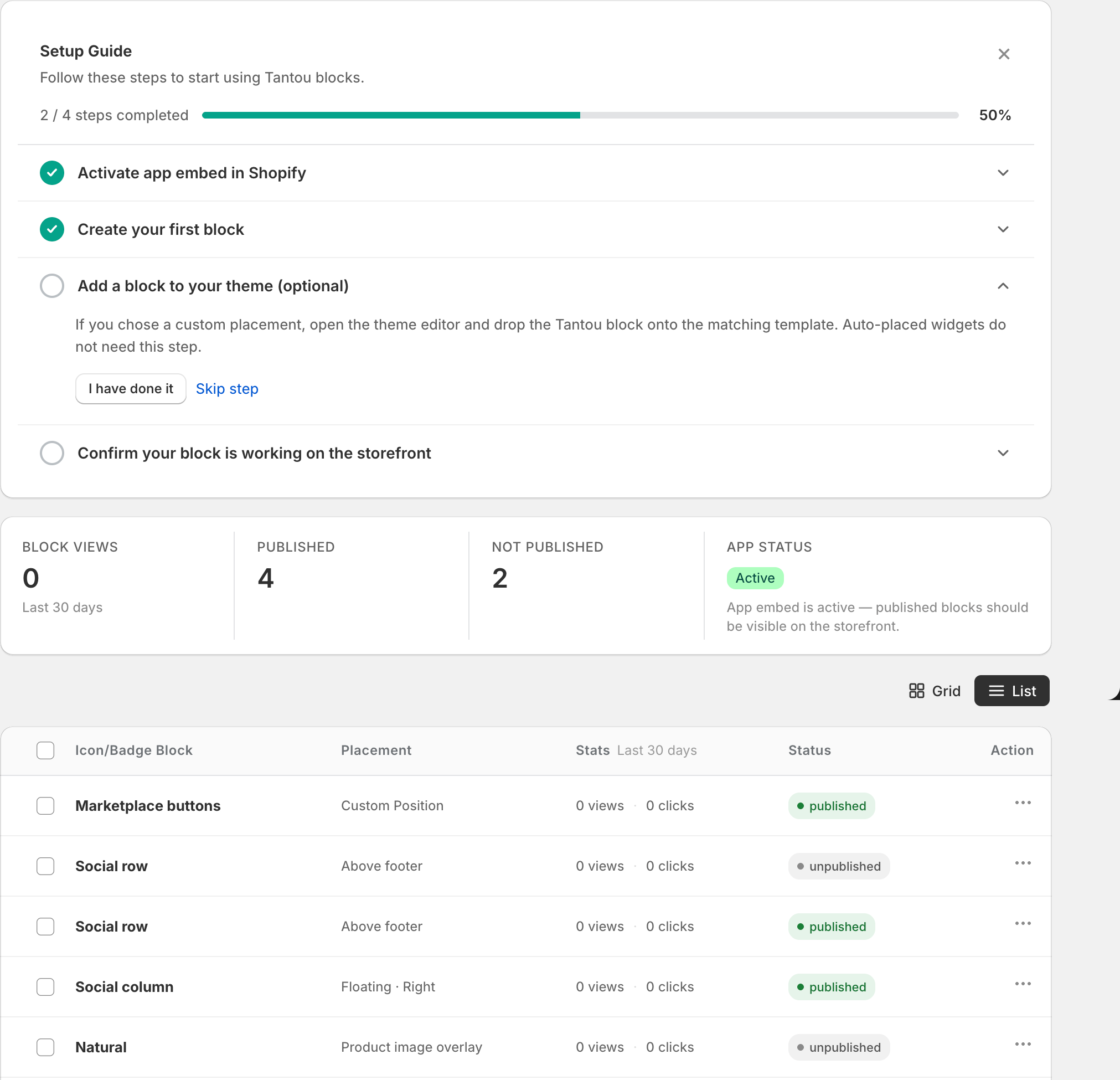Viewport: 1120px width, 1080px height.
Task: Click 'Activate app embed in Shopify' step title
Action: [x=192, y=173]
